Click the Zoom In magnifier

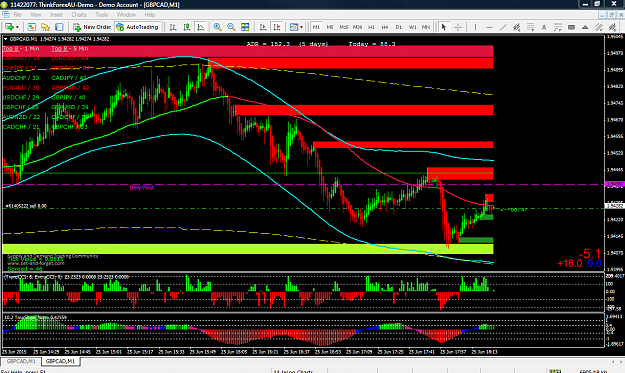click(x=217, y=27)
